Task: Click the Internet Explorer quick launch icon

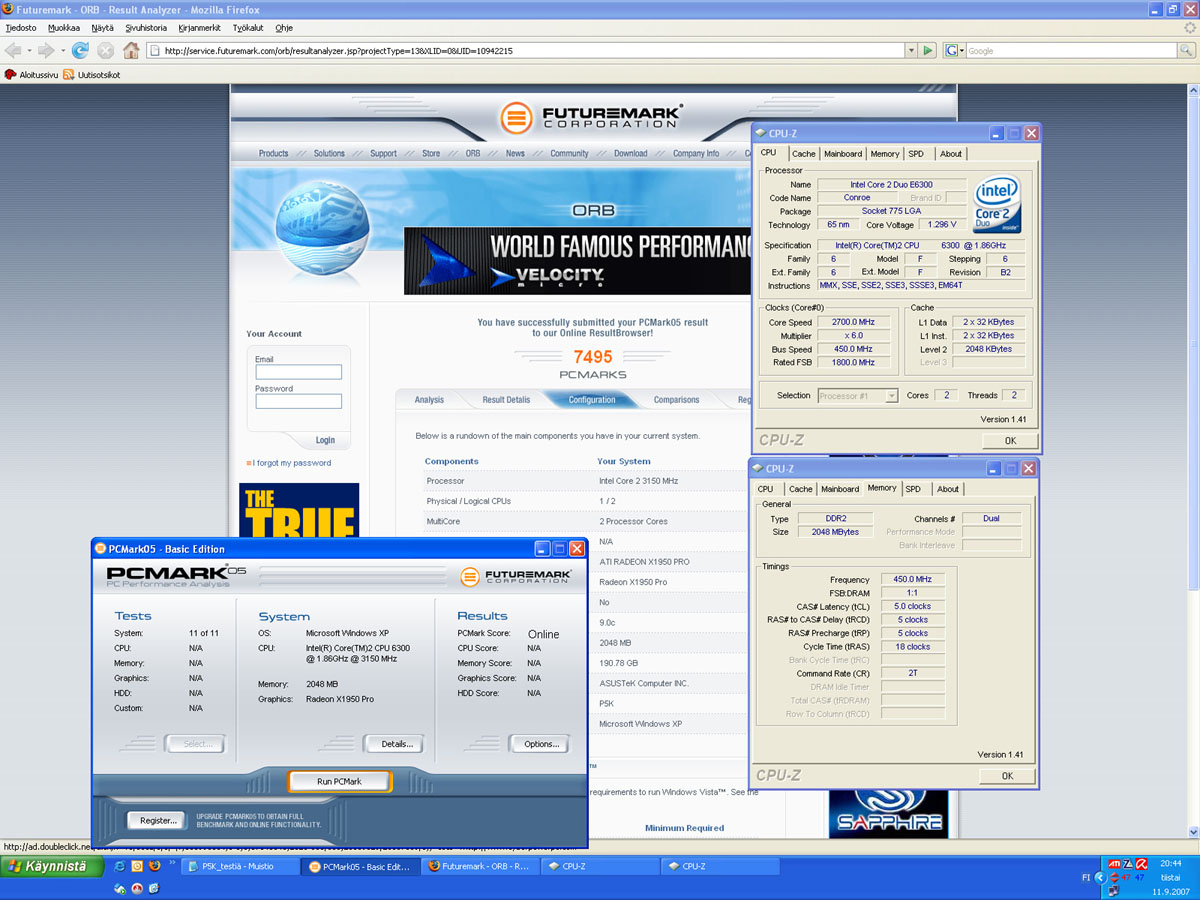Action: click(x=120, y=866)
